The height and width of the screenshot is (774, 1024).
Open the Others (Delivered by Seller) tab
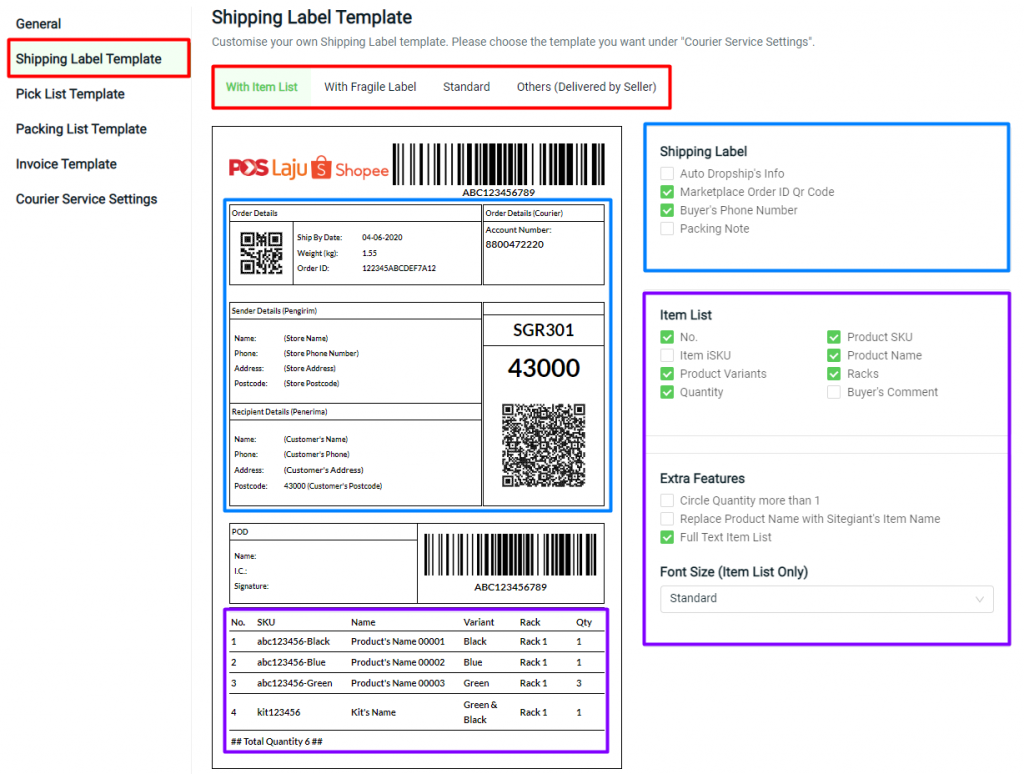[587, 87]
